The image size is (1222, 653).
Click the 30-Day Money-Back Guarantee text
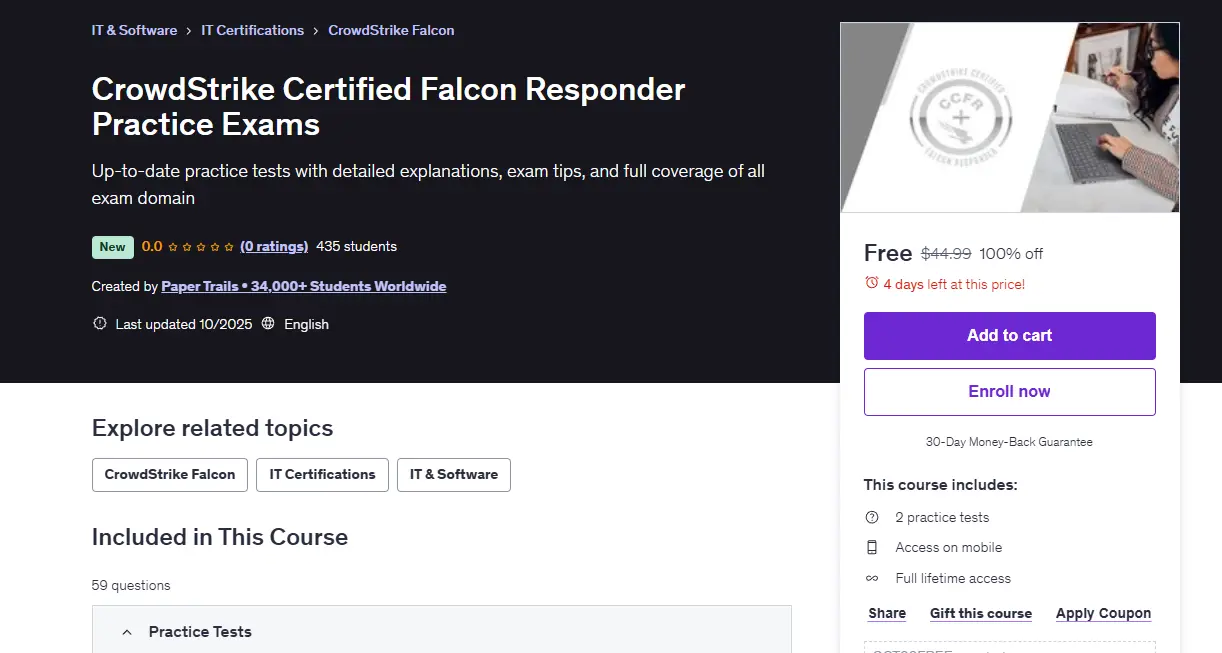pyautogui.click(x=1010, y=441)
